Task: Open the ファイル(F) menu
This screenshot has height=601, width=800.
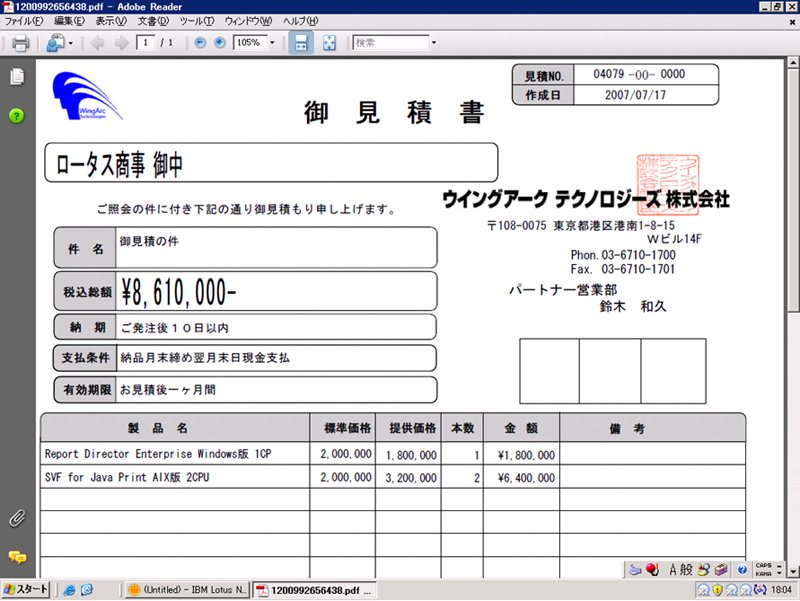Action: [23, 21]
